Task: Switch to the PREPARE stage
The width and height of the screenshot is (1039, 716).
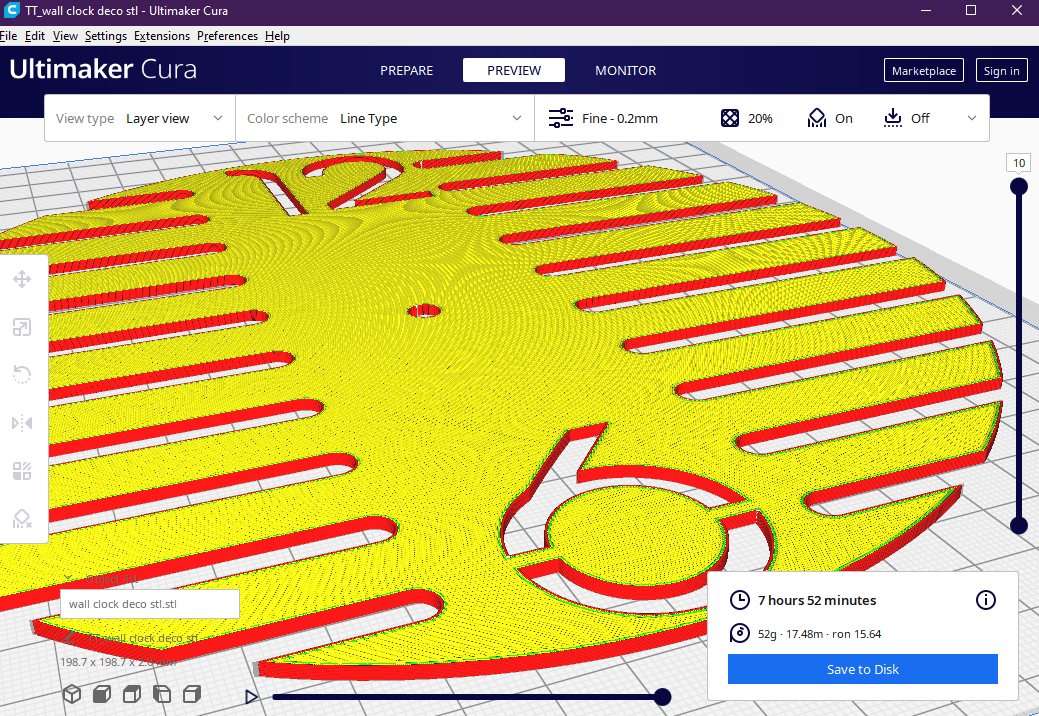Action: [406, 70]
